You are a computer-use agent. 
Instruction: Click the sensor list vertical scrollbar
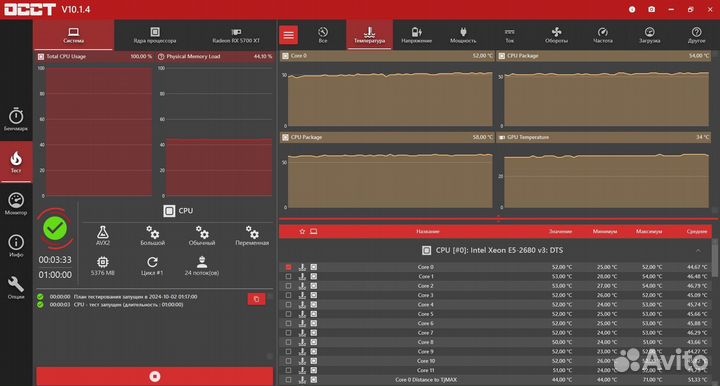[x=714, y=257]
